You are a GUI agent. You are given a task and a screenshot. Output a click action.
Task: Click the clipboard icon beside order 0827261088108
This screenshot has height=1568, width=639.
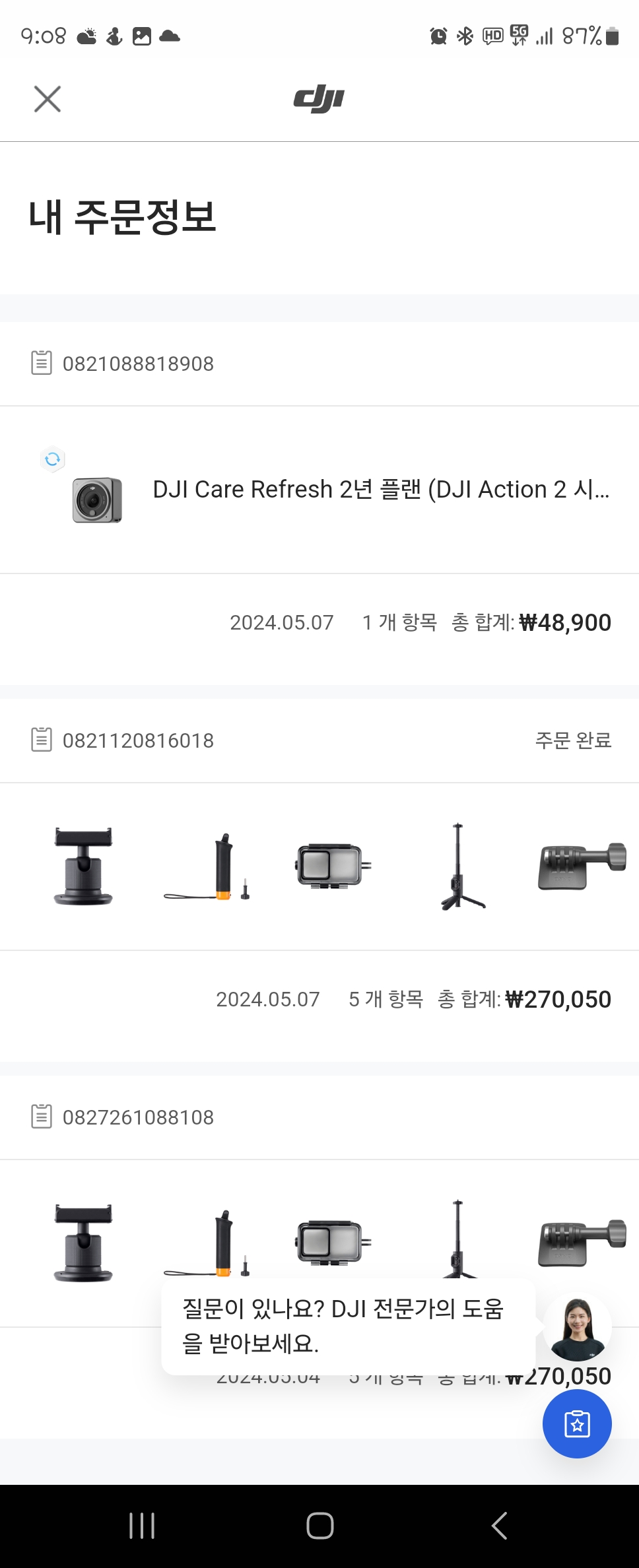click(x=42, y=1117)
